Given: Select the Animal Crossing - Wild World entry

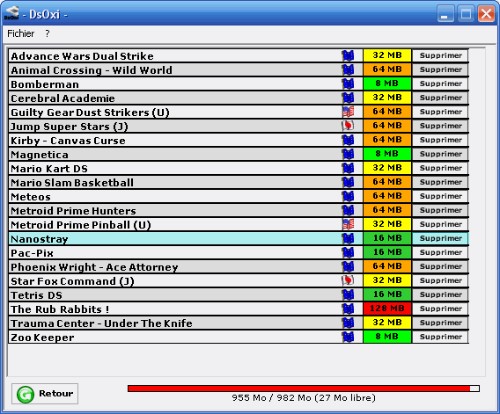Looking at the screenshot, I should pos(175,70).
